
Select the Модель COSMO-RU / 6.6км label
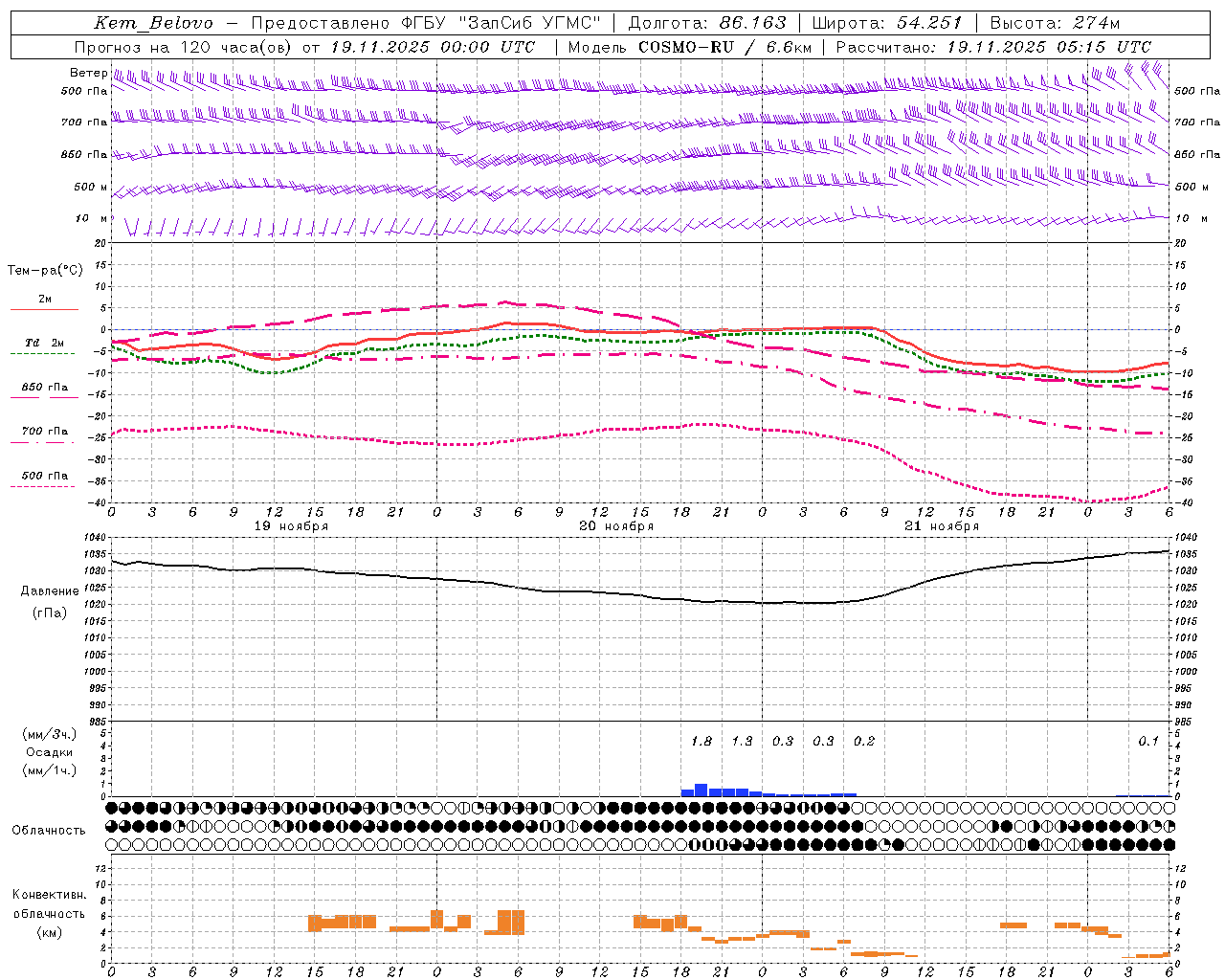[689, 47]
